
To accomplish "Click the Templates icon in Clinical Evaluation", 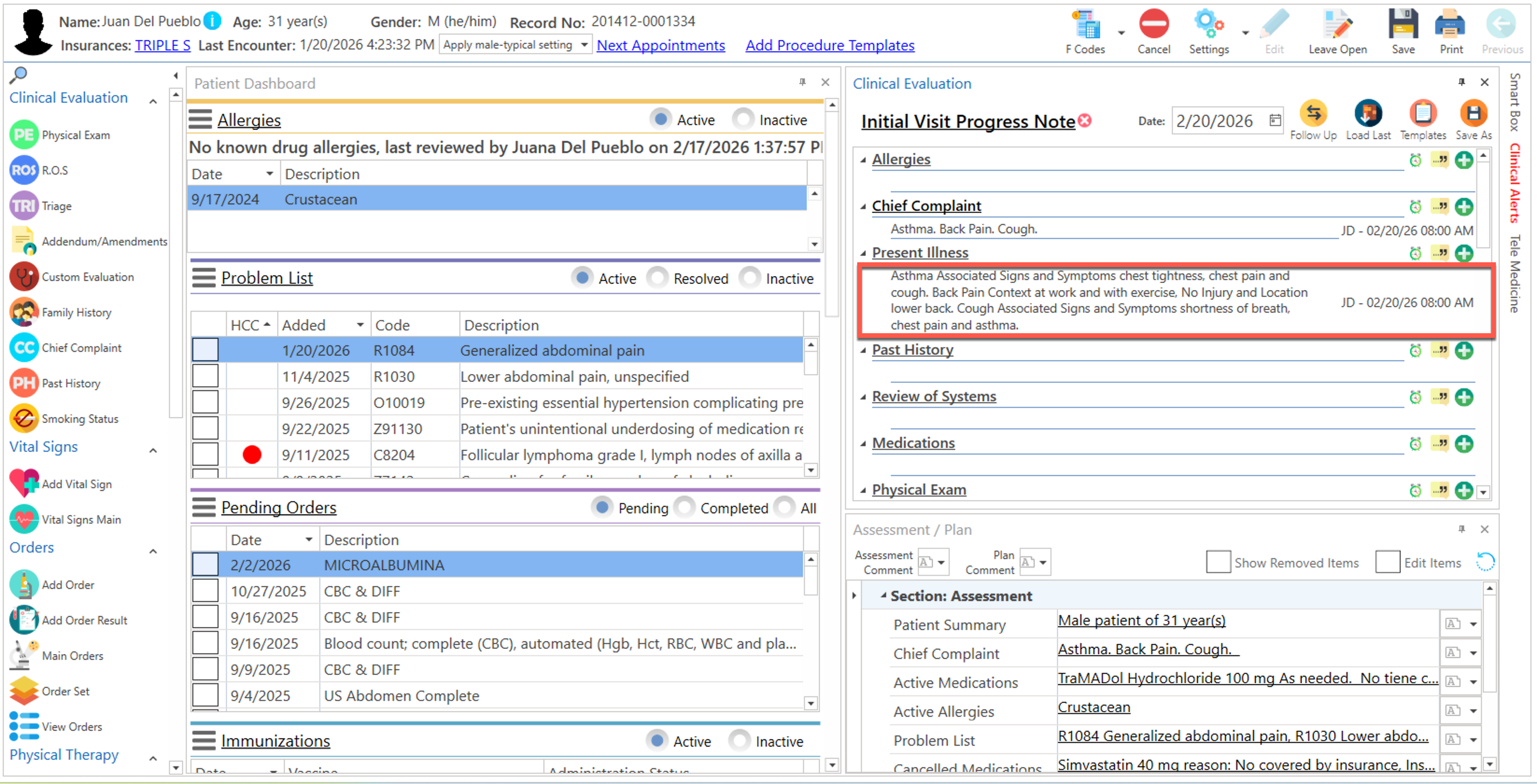I will pyautogui.click(x=1423, y=113).
